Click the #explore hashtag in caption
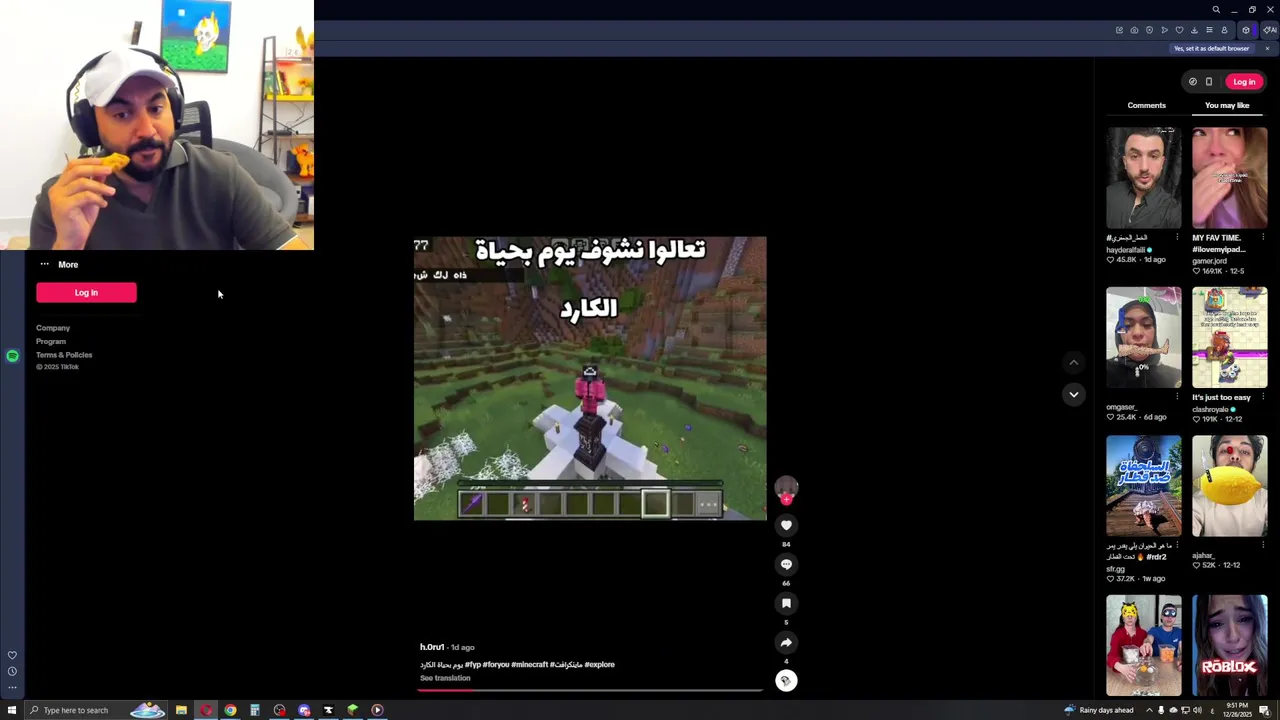 (x=599, y=664)
